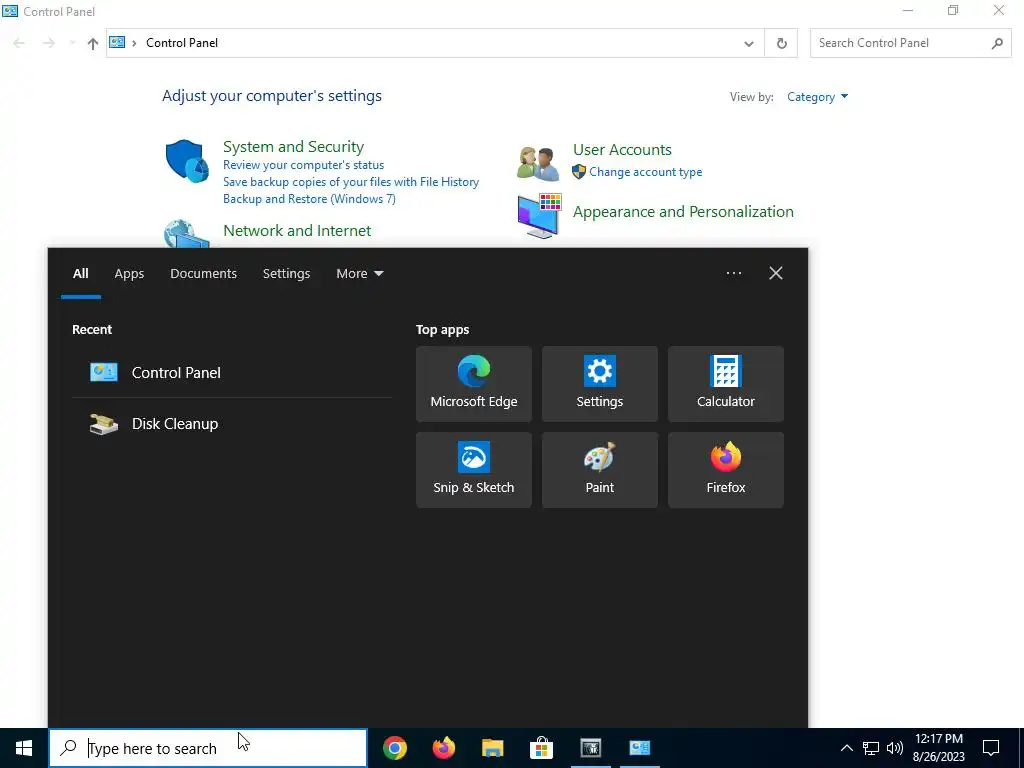Open the Calculator app tile

click(726, 384)
